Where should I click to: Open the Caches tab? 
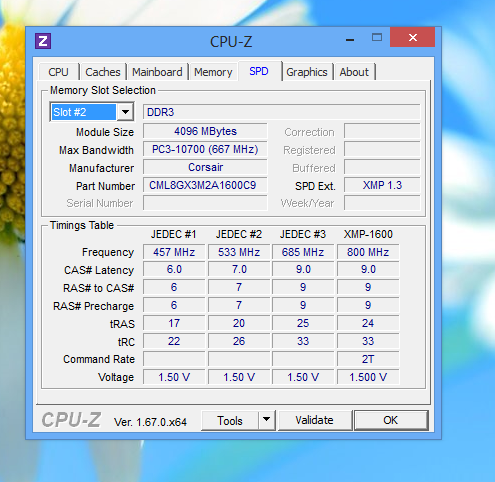click(x=103, y=72)
